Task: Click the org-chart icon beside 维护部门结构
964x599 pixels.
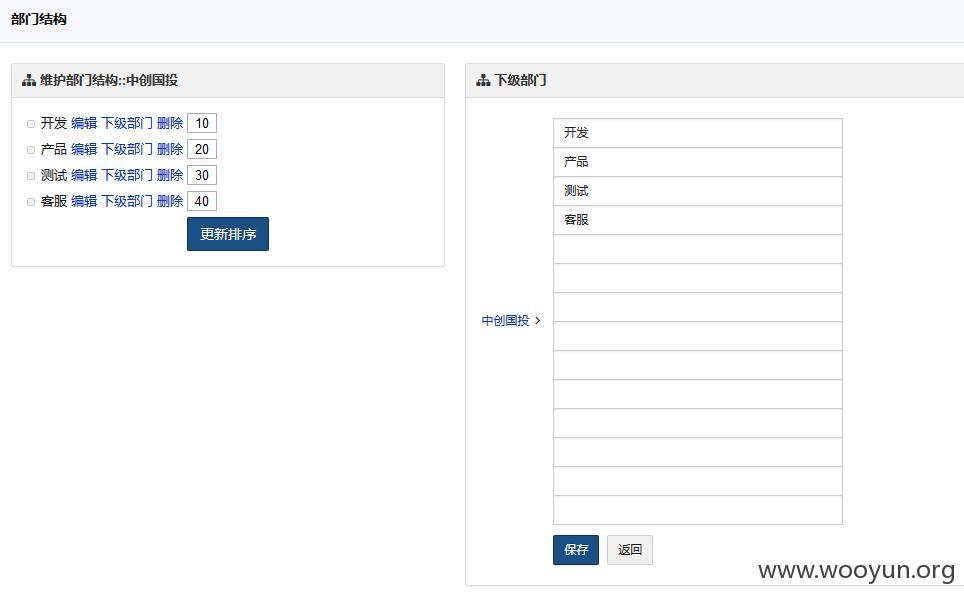Action: [x=29, y=81]
